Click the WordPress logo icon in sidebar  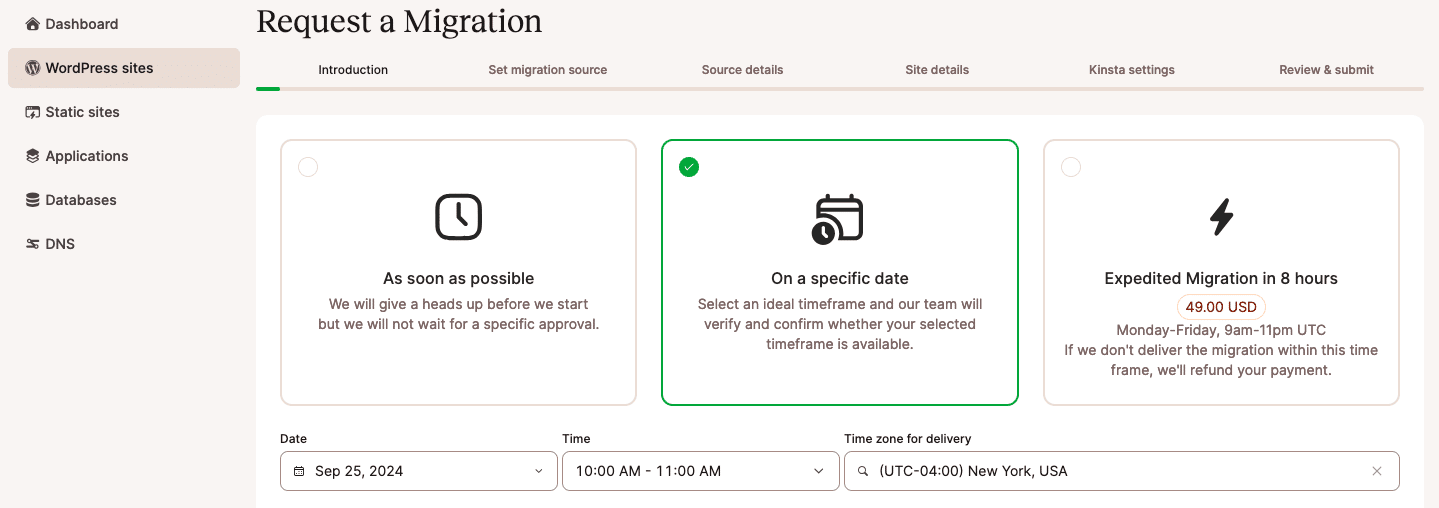coord(32,68)
